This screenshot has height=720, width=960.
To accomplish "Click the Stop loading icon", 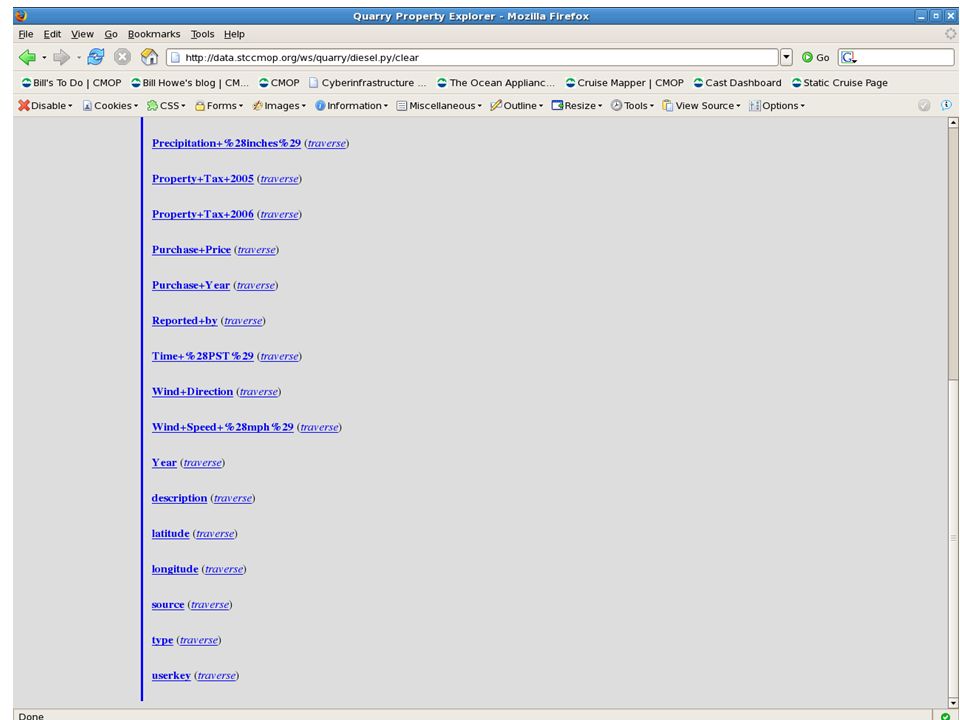I will coord(122,57).
